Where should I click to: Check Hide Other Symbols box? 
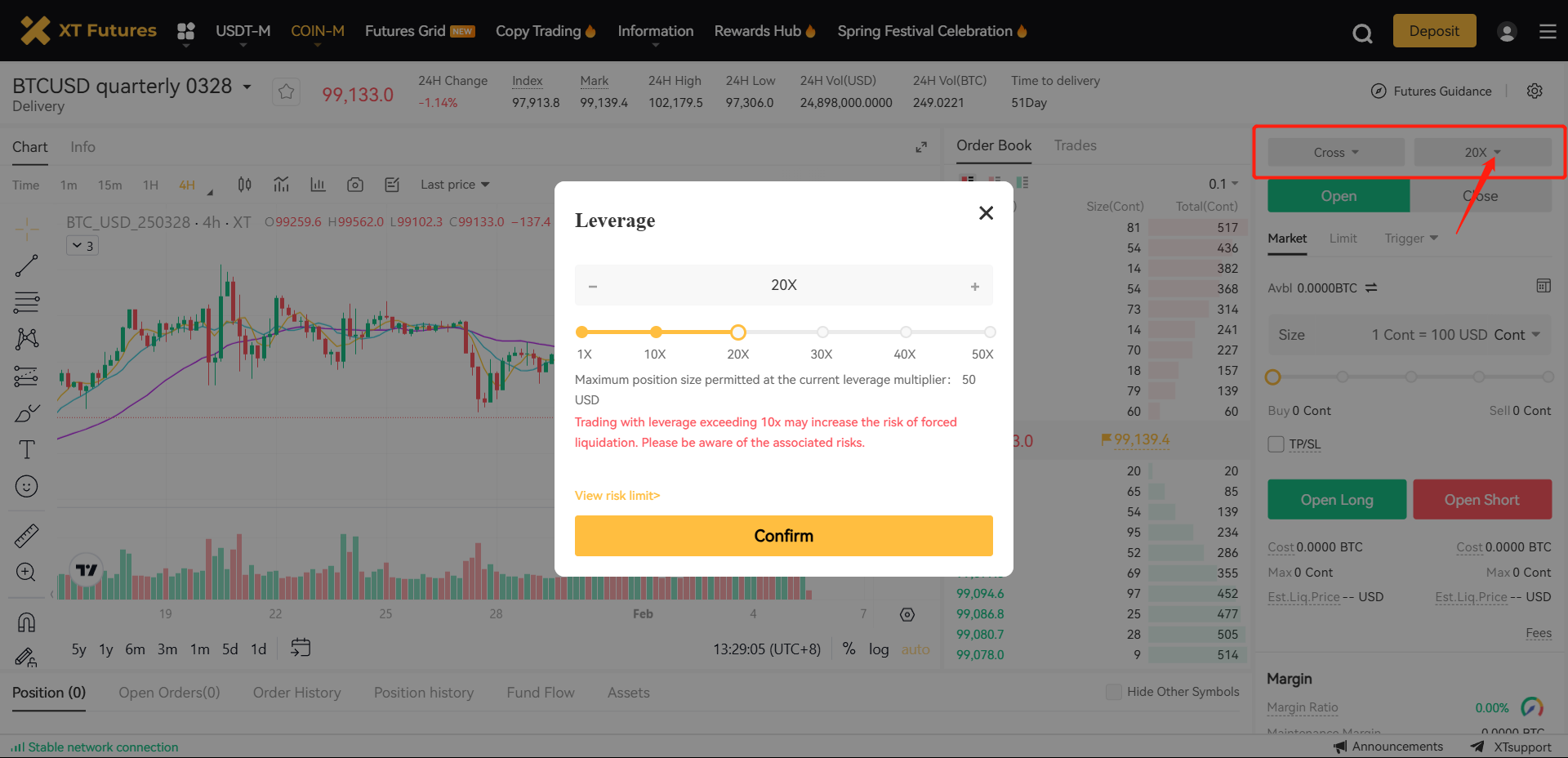(x=1113, y=692)
